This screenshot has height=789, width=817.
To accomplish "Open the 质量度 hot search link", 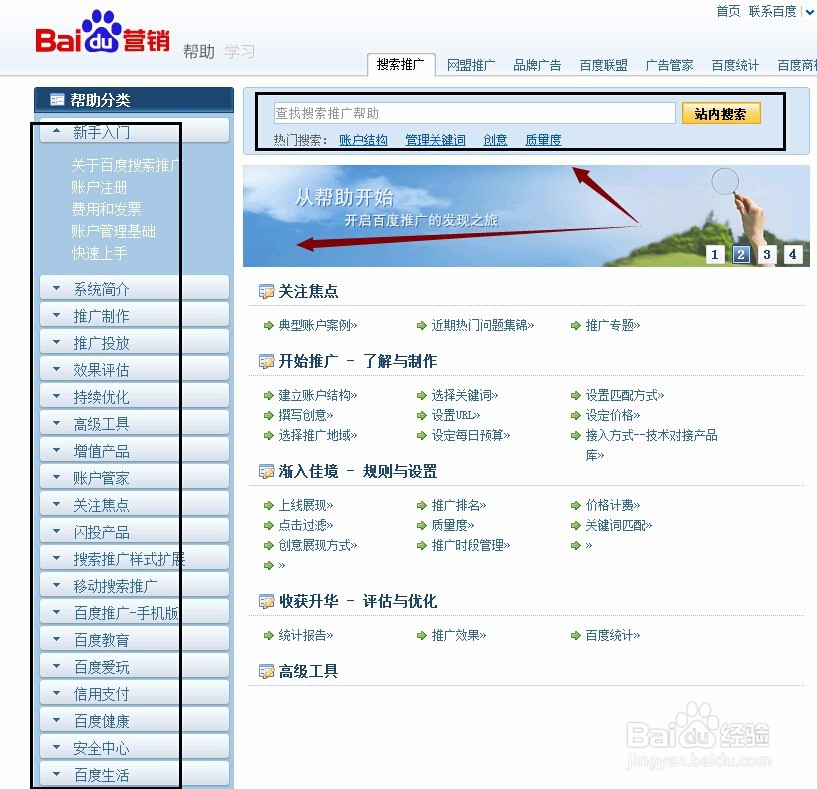I will pos(543,140).
